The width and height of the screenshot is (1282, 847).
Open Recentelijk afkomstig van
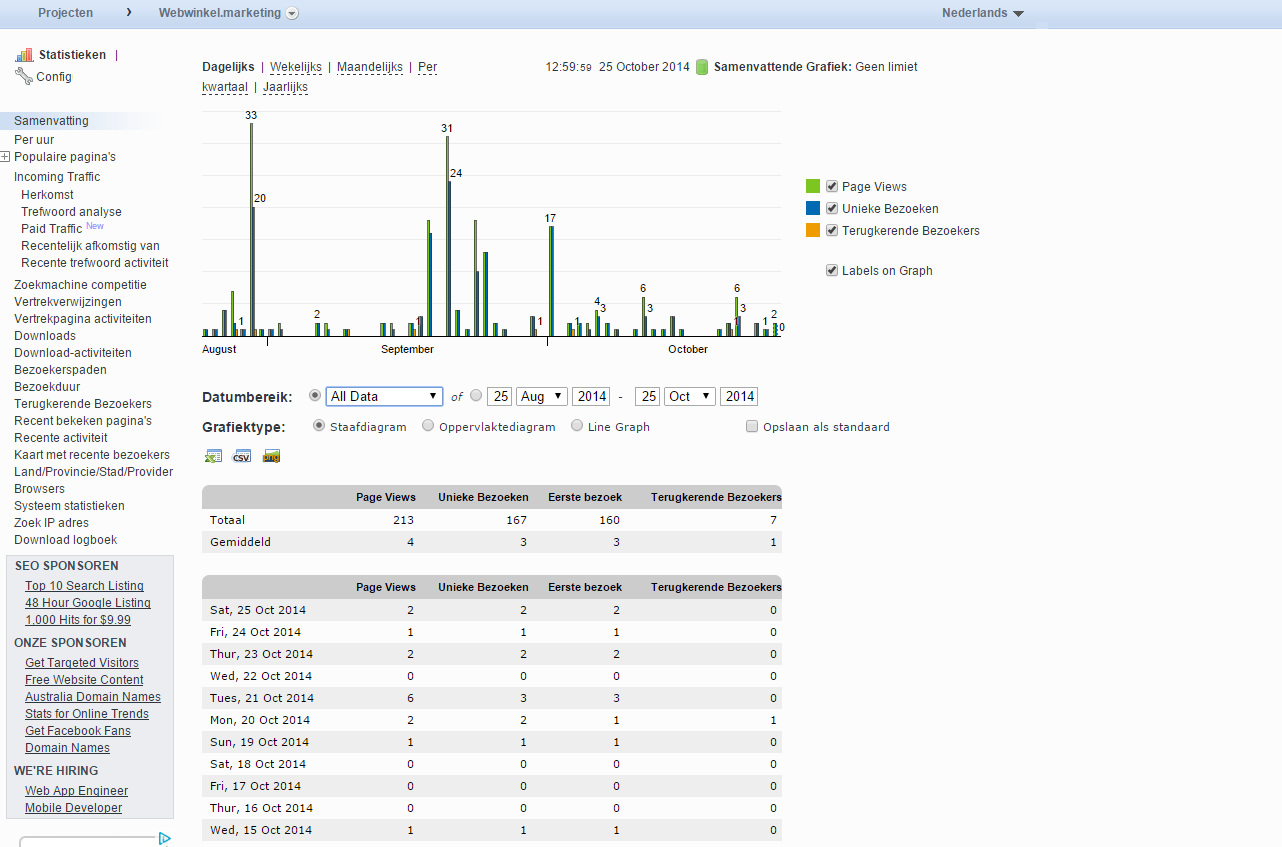[x=90, y=246]
